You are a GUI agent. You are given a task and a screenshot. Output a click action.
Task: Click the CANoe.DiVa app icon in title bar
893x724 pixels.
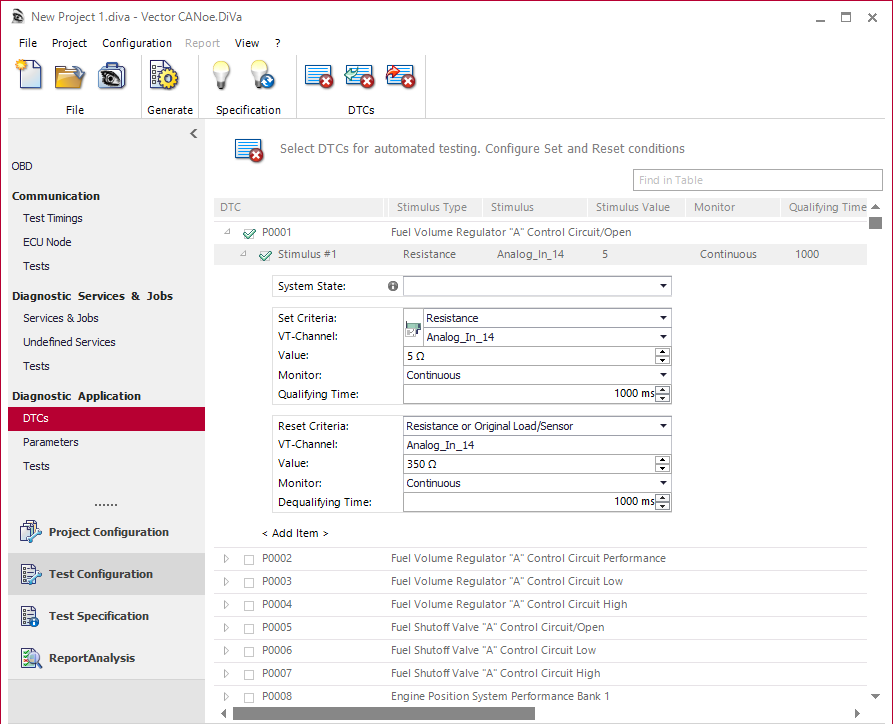(x=18, y=17)
